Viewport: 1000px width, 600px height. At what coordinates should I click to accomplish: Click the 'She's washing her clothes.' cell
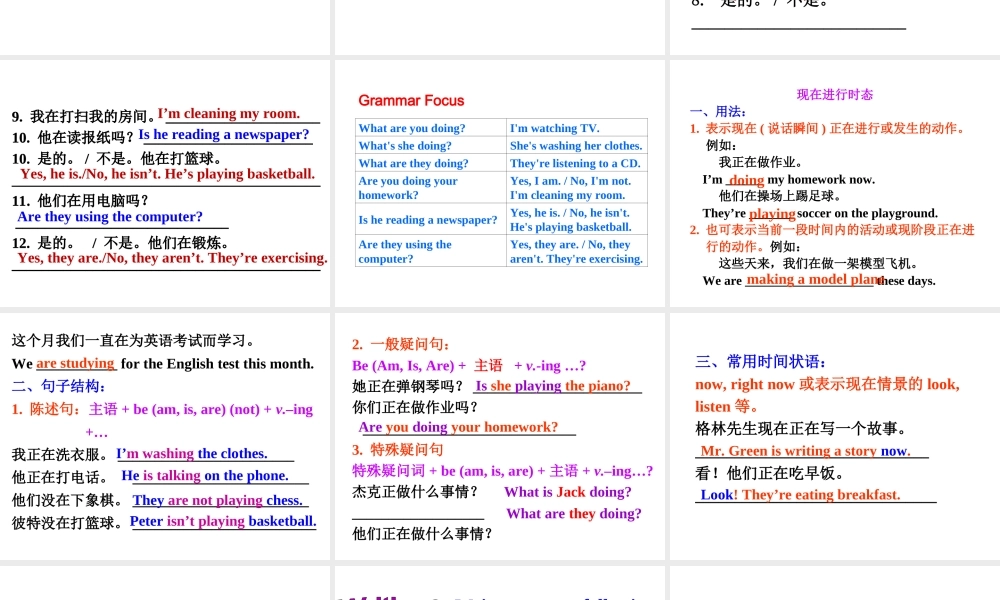(x=576, y=146)
